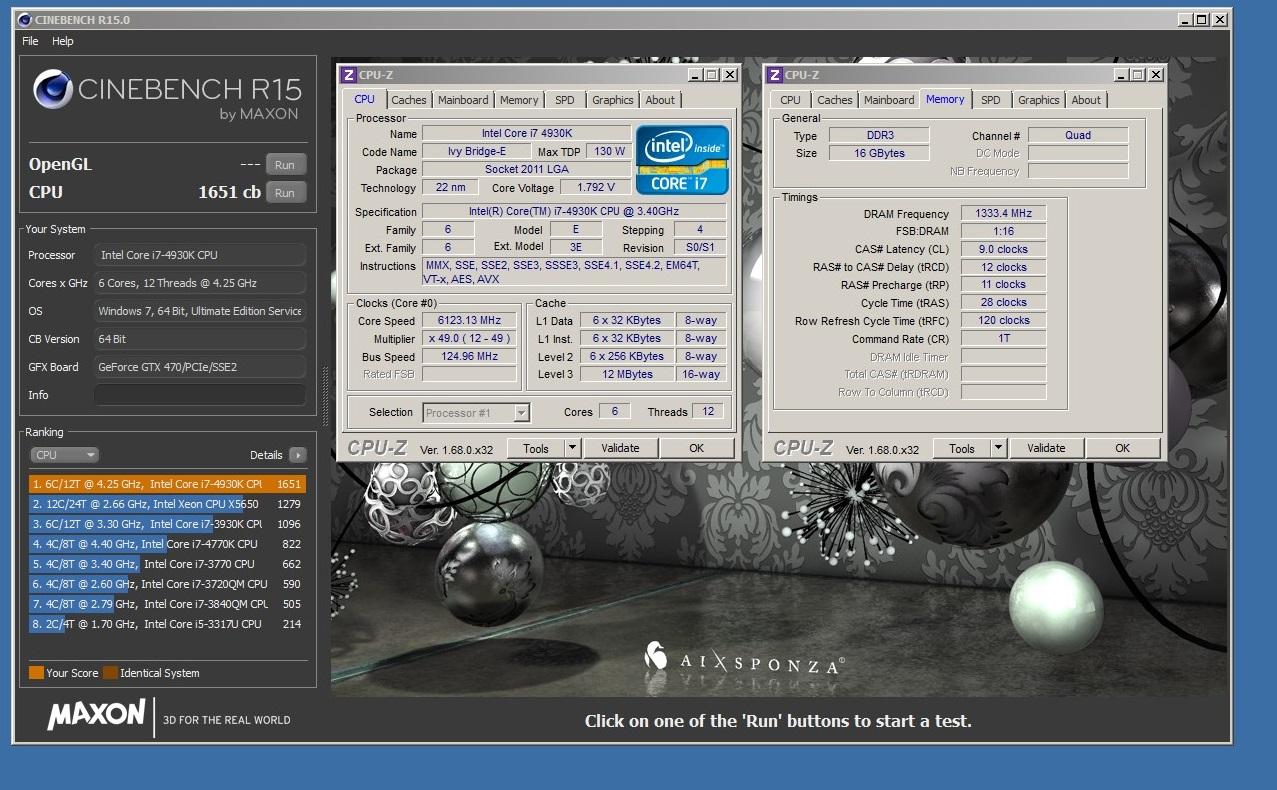The image size is (1277, 790).
Task: Select ranking entry Intel Core i7-3930K
Action: [x=167, y=524]
